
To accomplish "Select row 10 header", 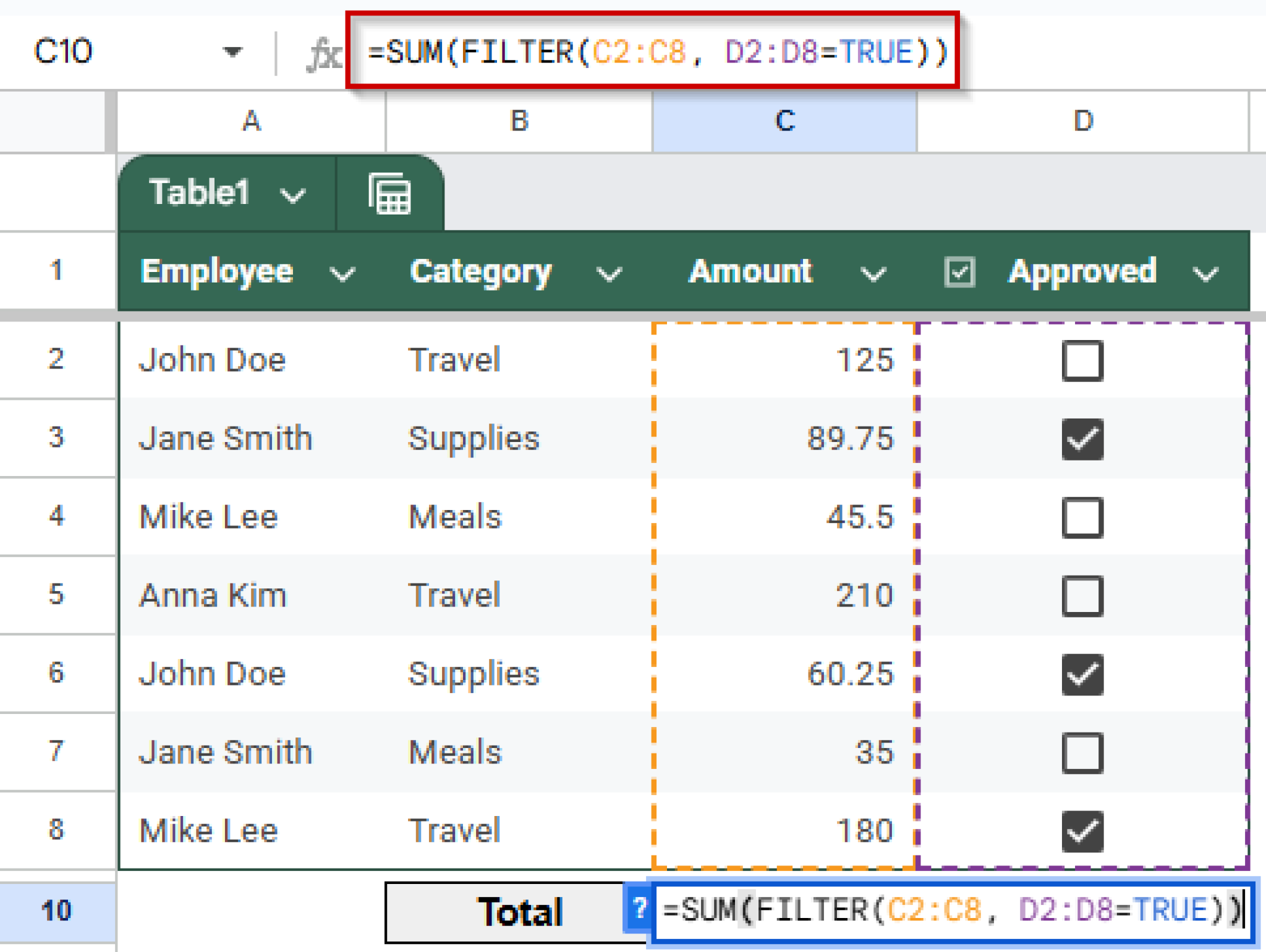I will 57,909.
